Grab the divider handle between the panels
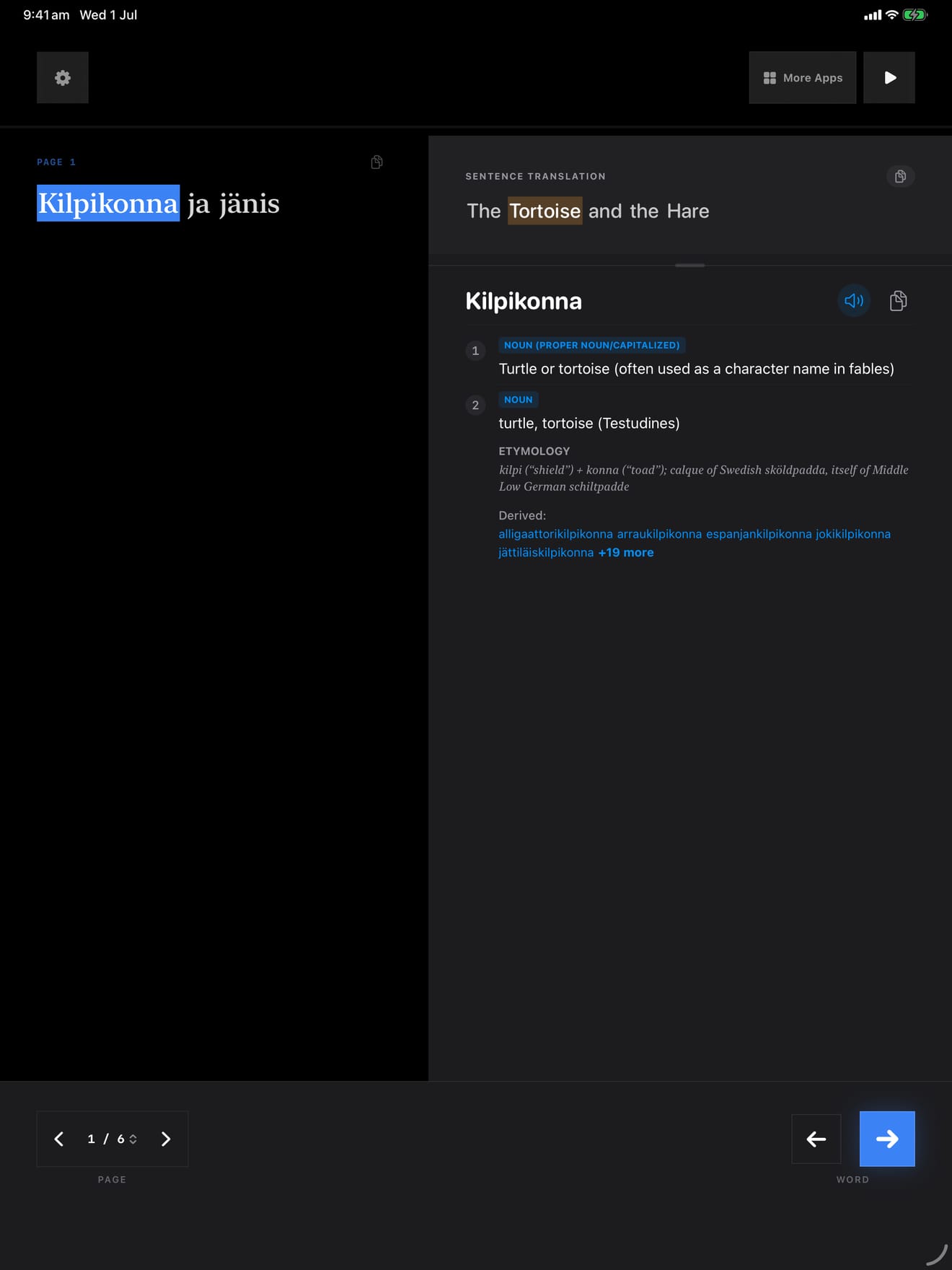952x1270 pixels. (689, 266)
